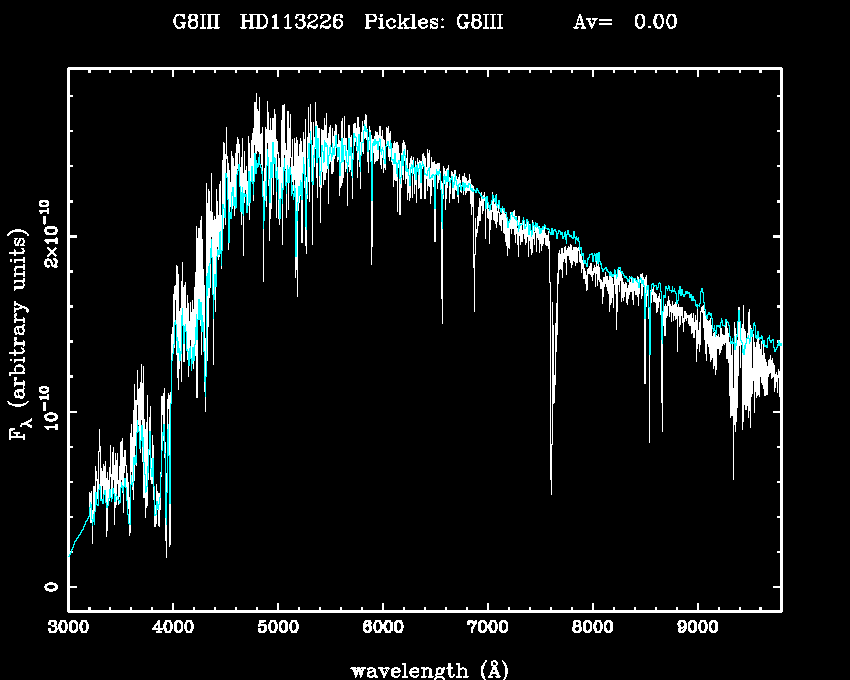Click the cyan curve start at 3000 Å
Image resolution: width=850 pixels, height=680 pixels.
click(x=70, y=553)
